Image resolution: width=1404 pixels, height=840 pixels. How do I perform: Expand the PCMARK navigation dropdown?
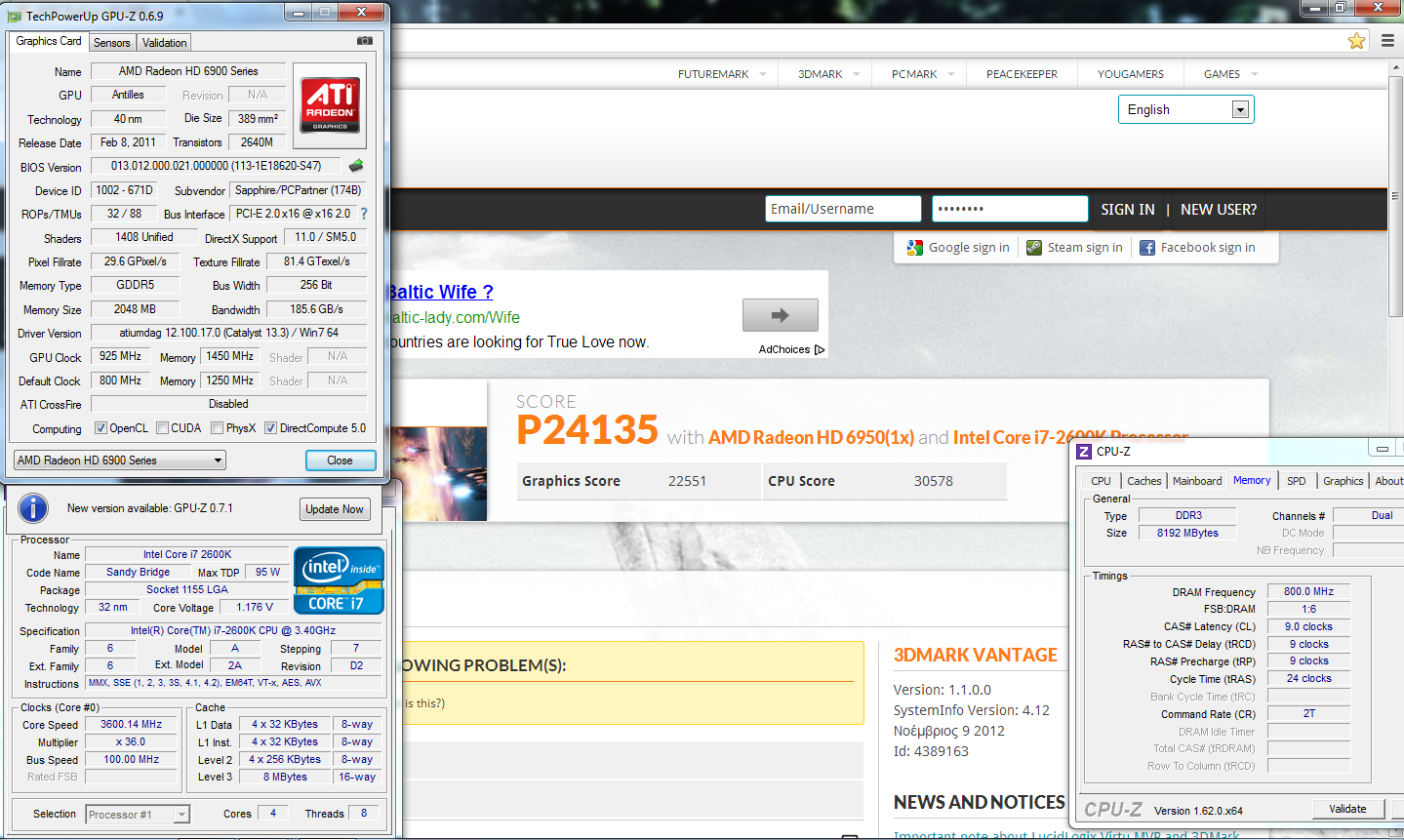coord(951,74)
